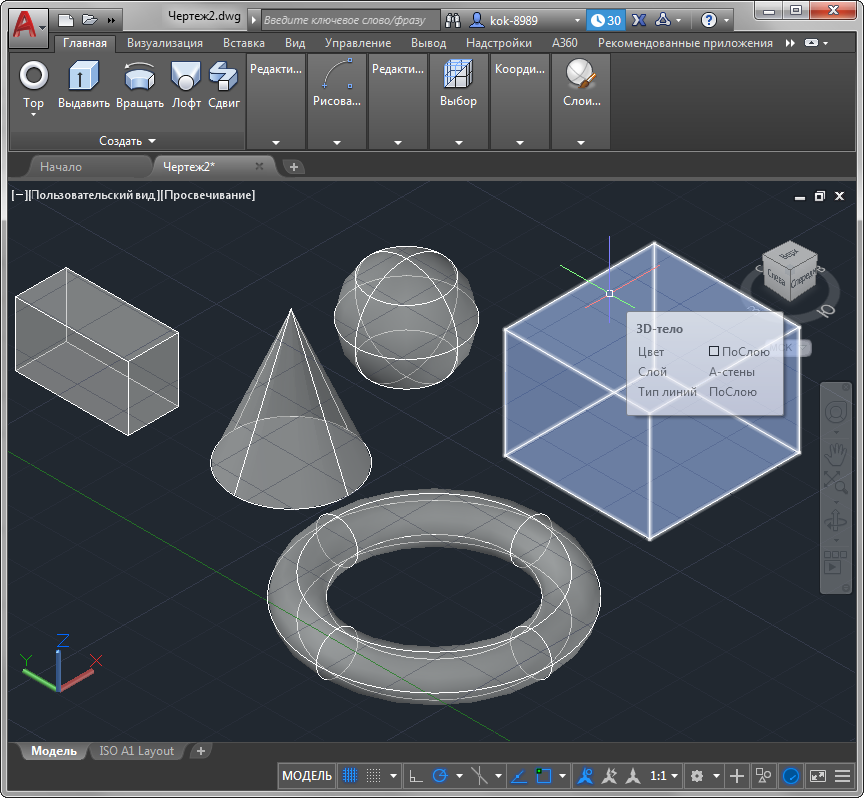Screen dimensions: 864x798
Task: Toggle grid display in status bar
Action: (x=350, y=776)
